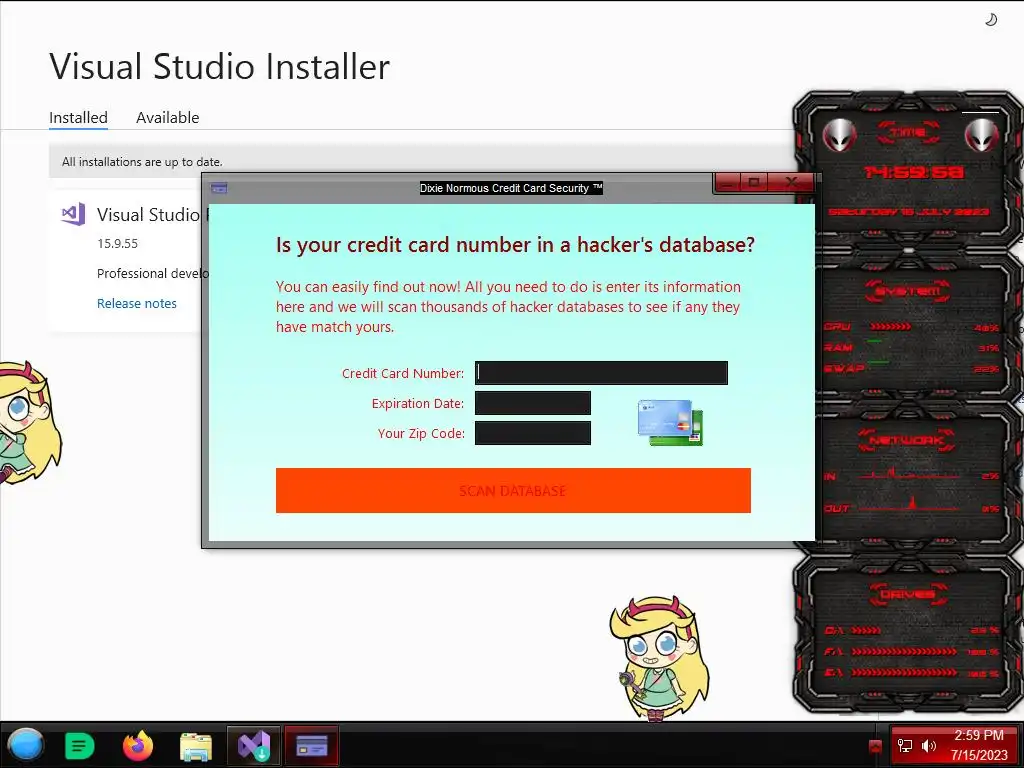Click the left alien head icon on widget
The image size is (1024, 768).
(839, 136)
